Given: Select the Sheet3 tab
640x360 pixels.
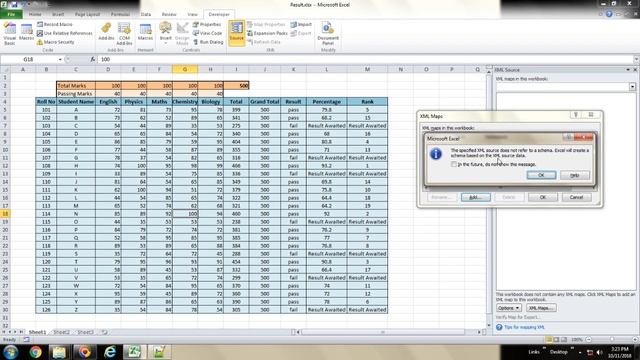Looking at the screenshot, I should point(86,332).
